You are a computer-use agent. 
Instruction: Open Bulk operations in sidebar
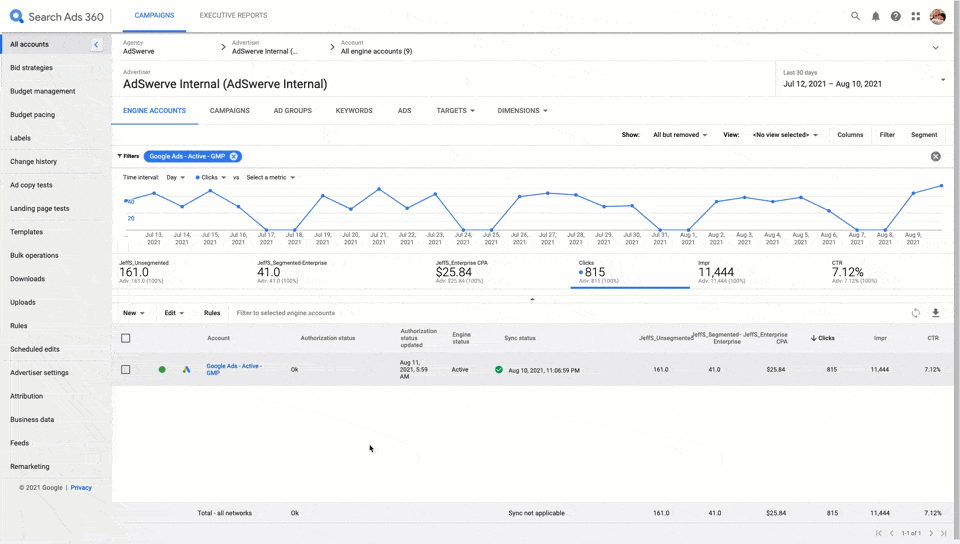point(34,255)
